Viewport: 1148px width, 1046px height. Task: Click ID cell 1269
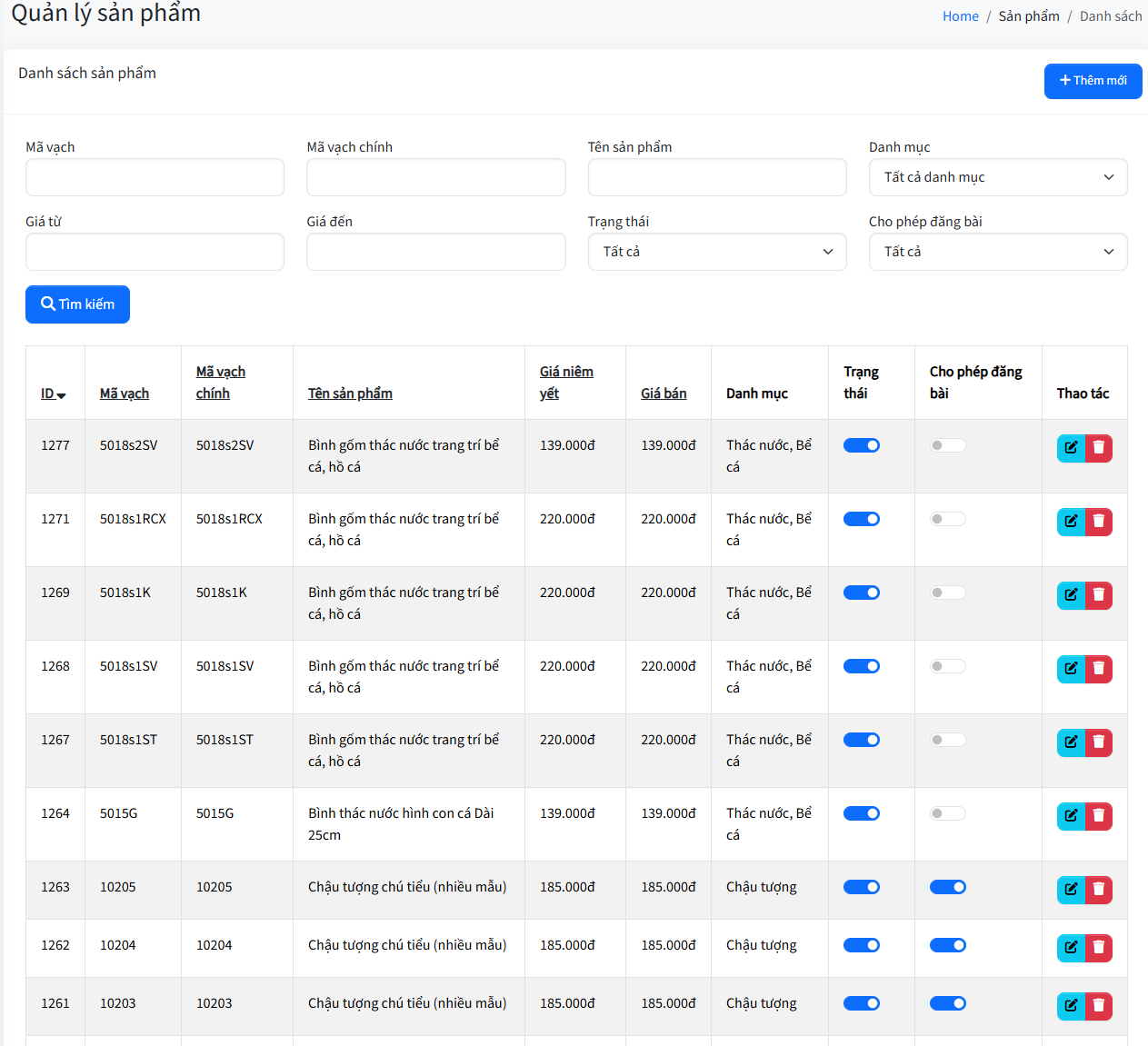[55, 593]
